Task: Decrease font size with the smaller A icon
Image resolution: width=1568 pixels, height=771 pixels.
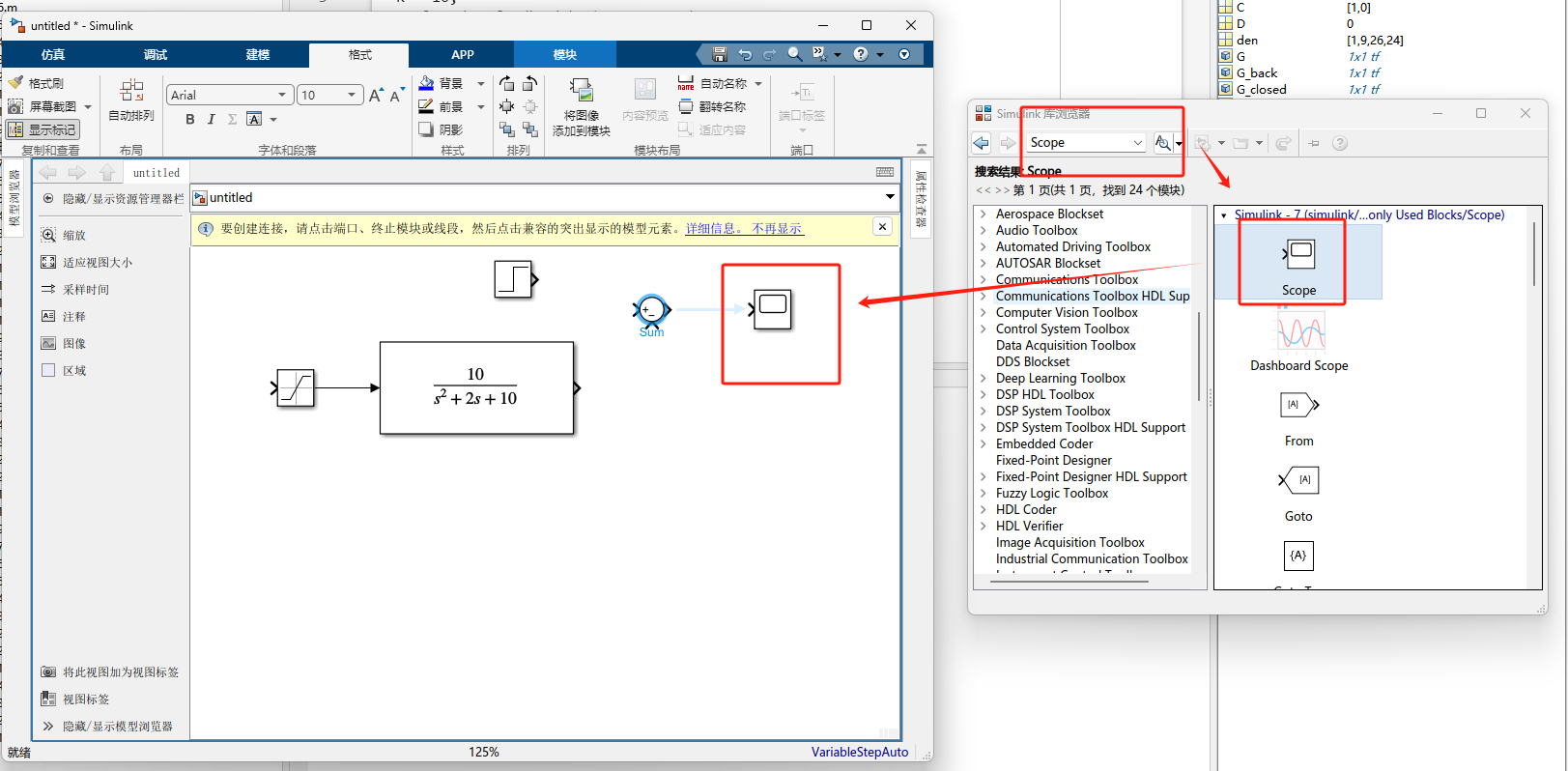Action: pos(396,95)
